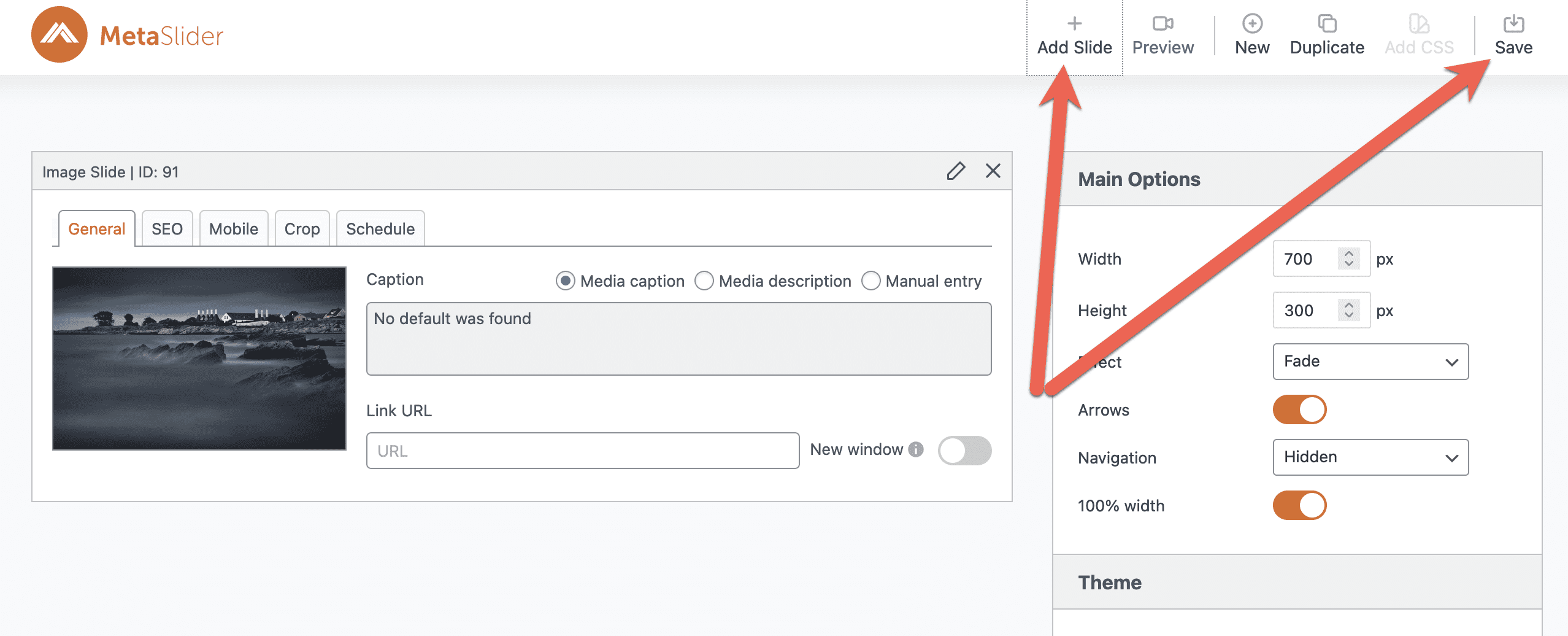Open the Effect dropdown showing Fade

1370,362
